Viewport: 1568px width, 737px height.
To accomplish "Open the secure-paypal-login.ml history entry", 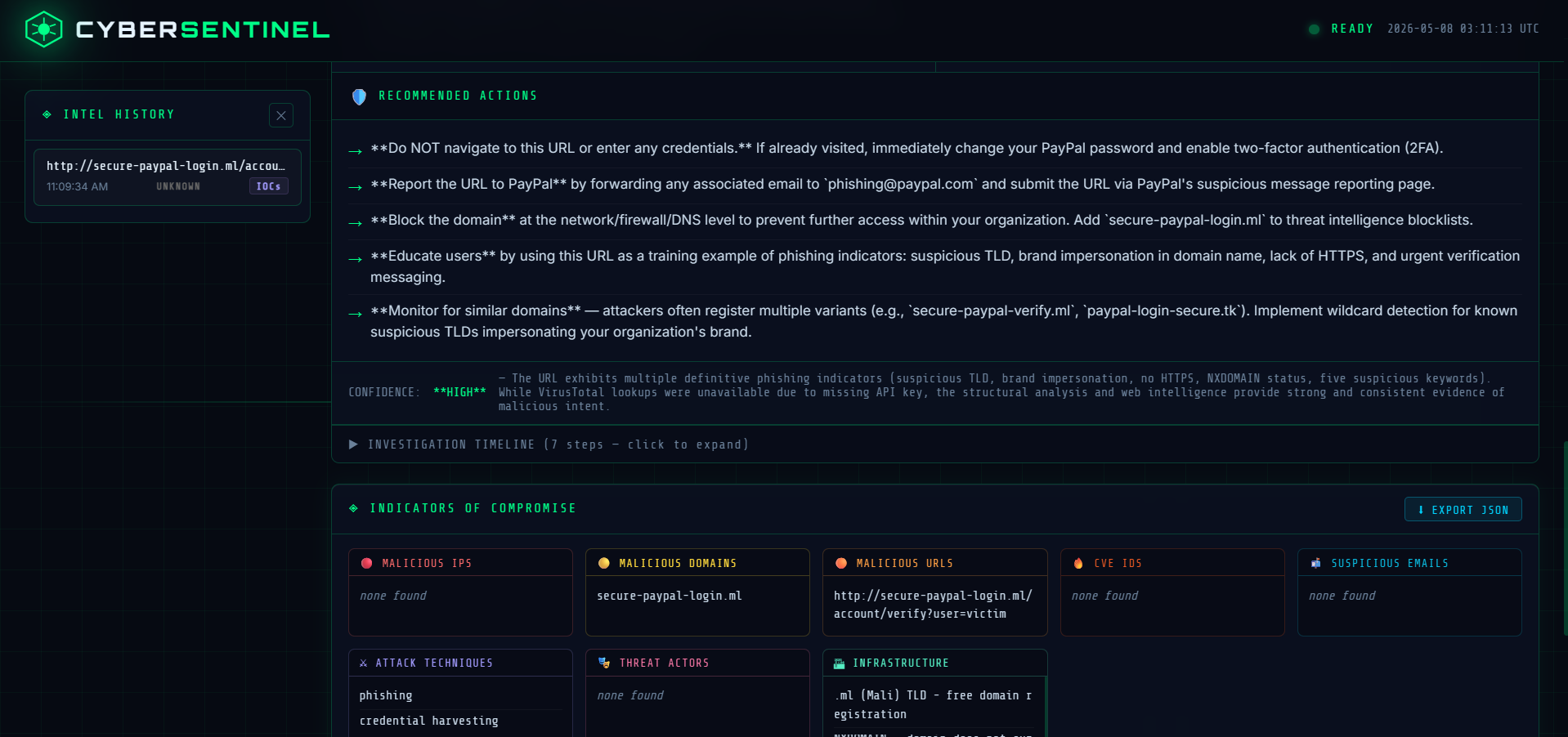I will coord(168,176).
